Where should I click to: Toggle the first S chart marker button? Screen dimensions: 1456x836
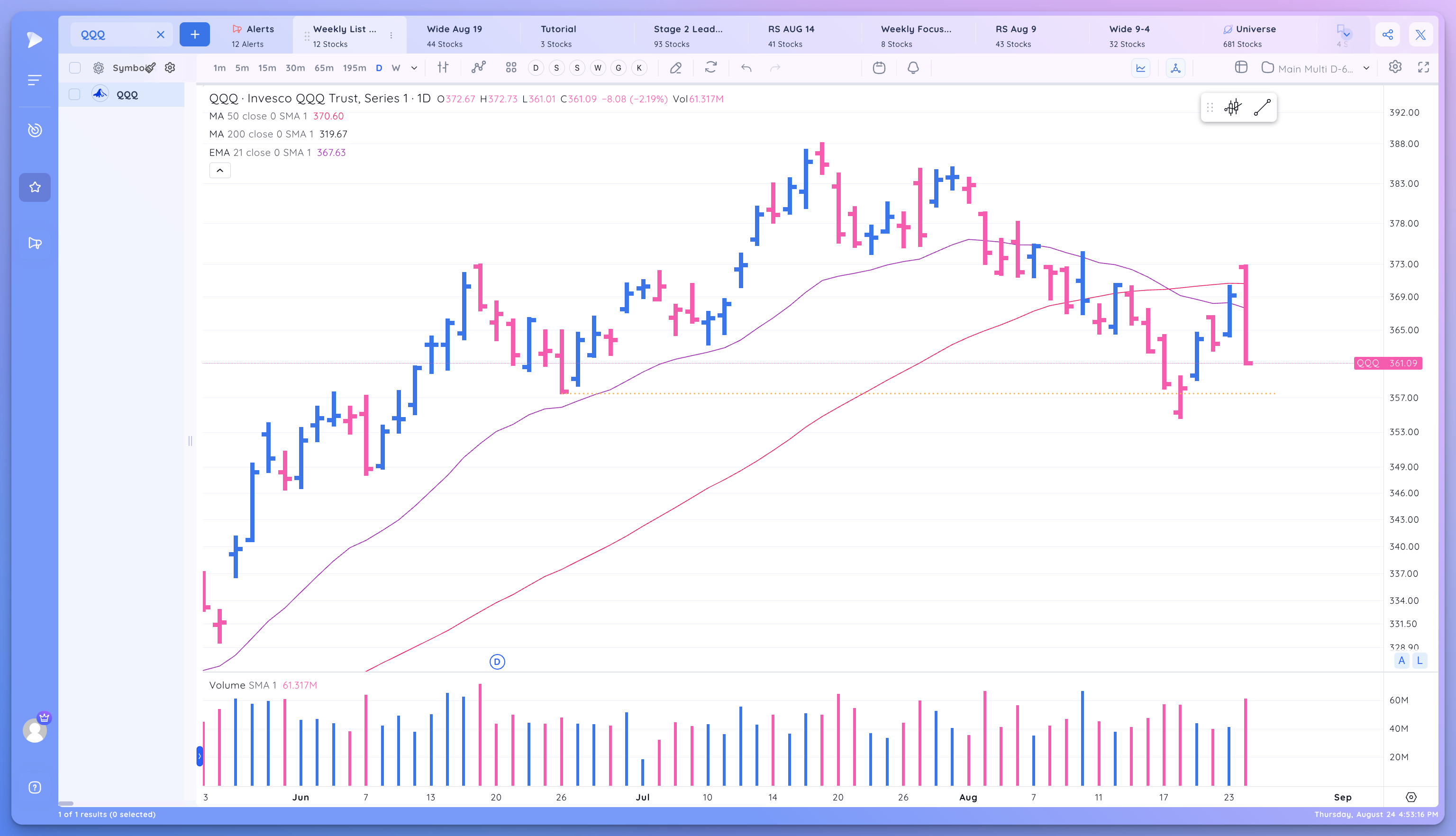click(556, 68)
